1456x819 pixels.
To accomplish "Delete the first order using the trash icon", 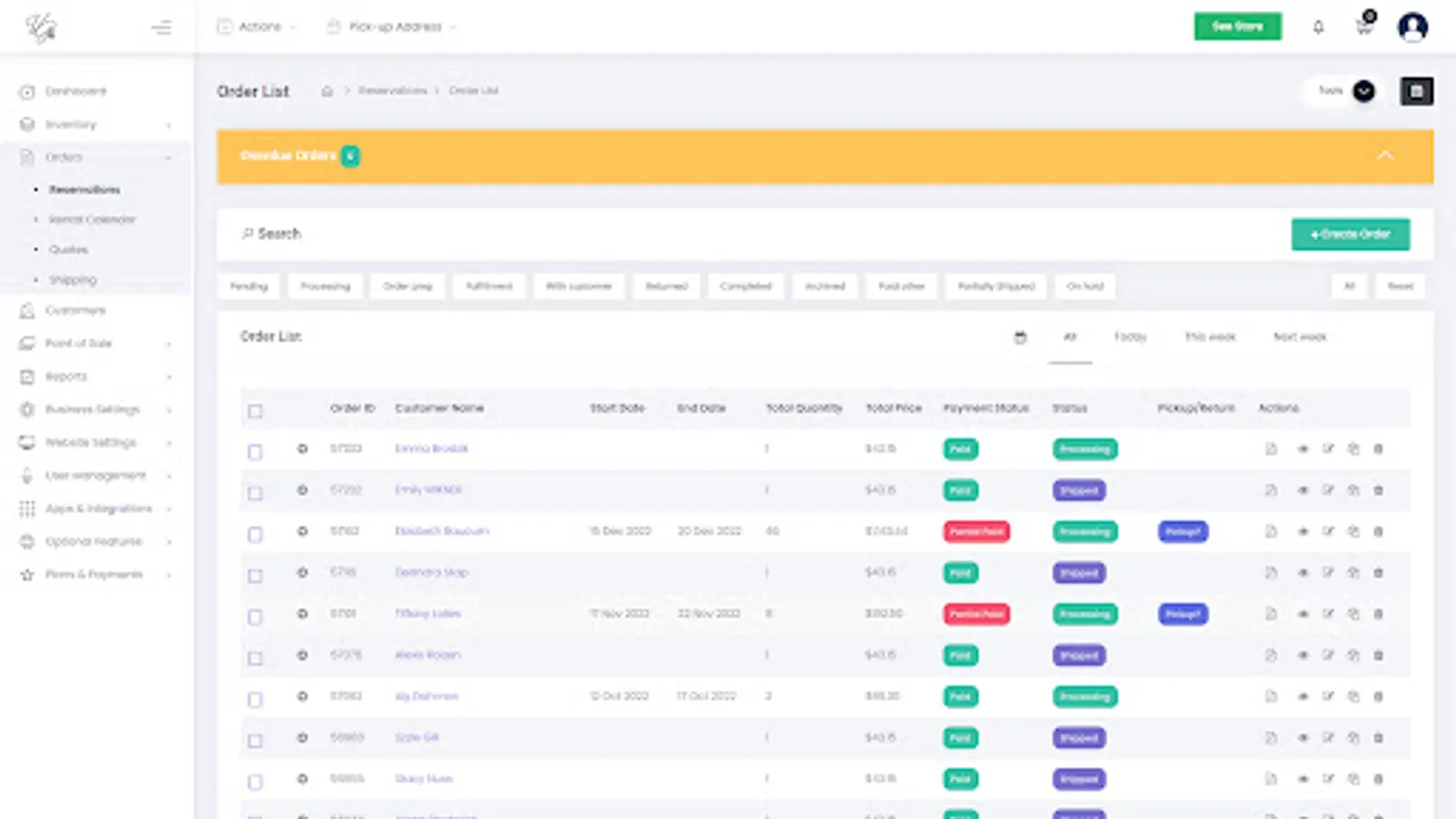I will click(1378, 449).
